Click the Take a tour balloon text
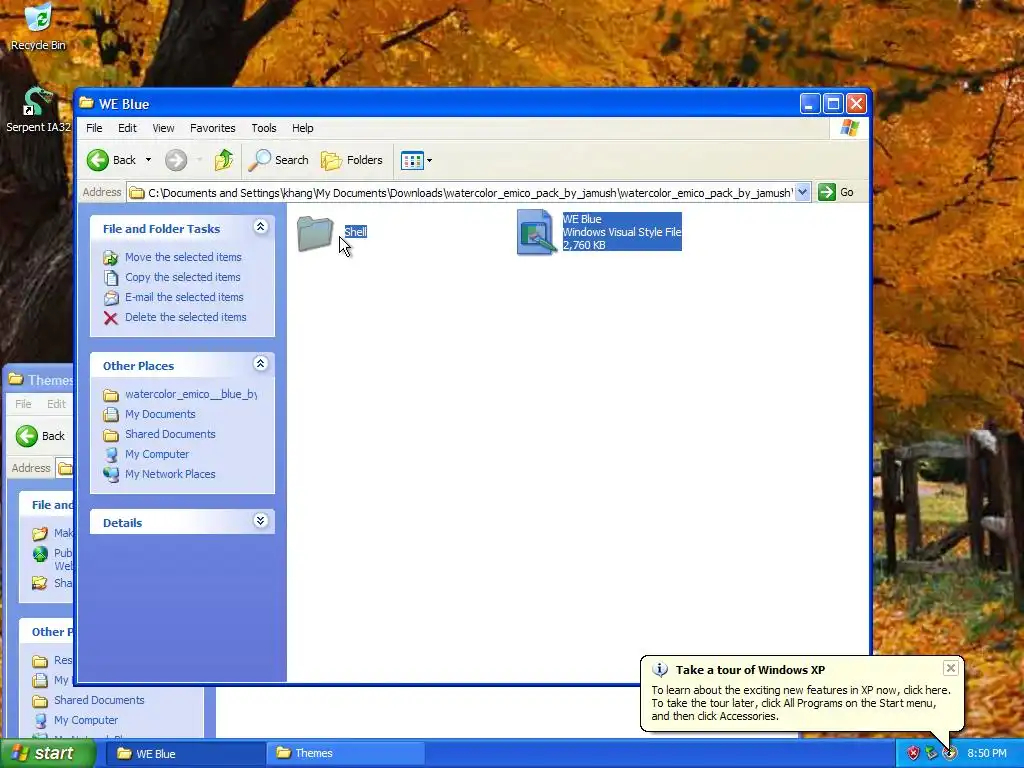Viewport: 1024px width, 768px height. click(x=801, y=703)
